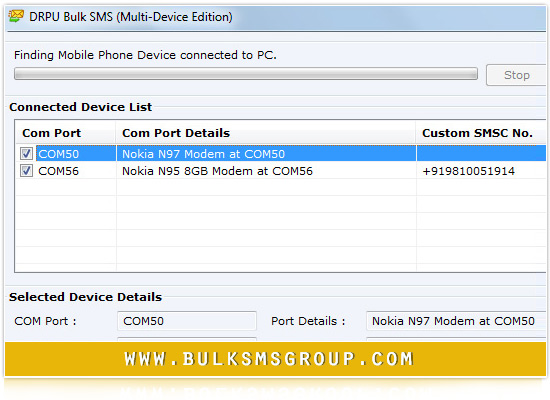Click the application title bar text

point(131,17)
